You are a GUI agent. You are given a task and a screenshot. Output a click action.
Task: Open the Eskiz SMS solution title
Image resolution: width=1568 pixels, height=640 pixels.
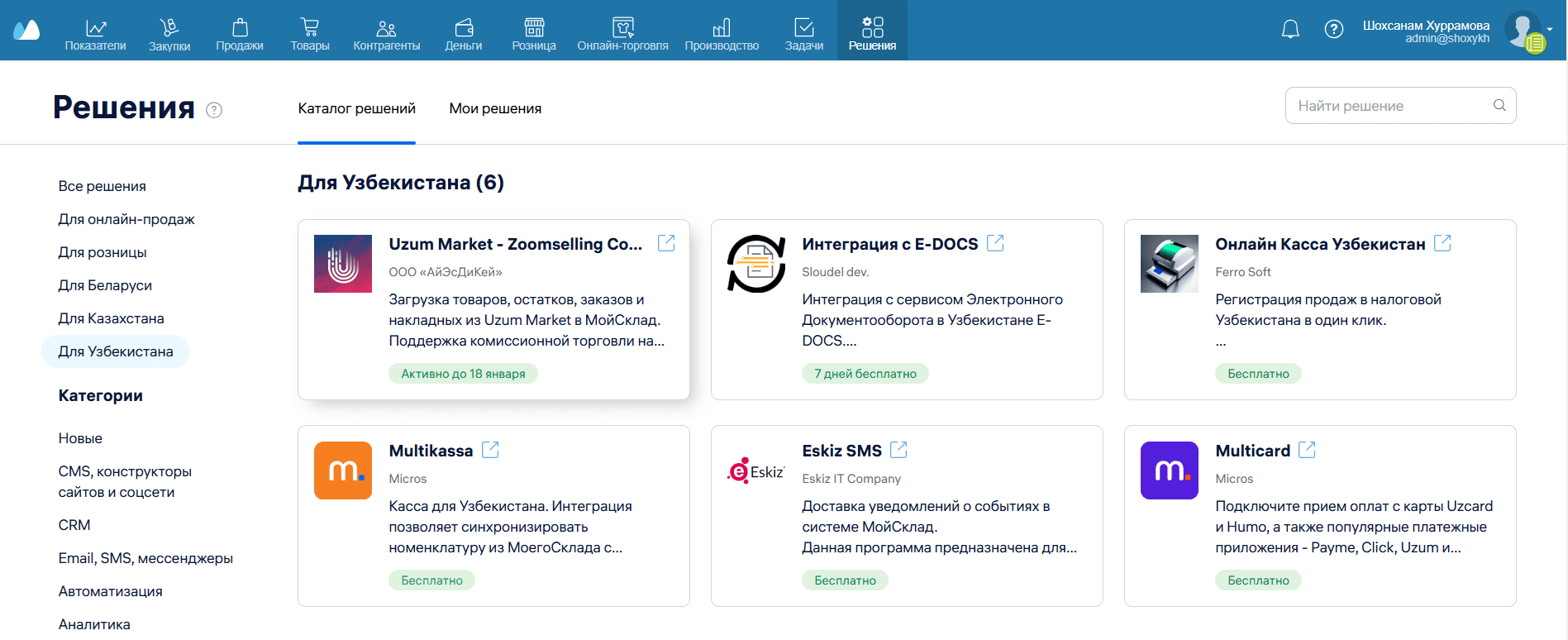point(841,451)
